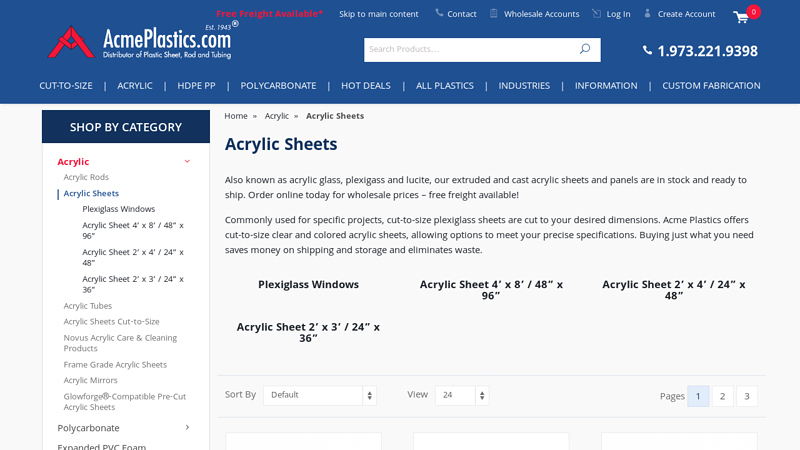Click the Create Account link
Screen dimensions: 800x450
tap(686, 14)
